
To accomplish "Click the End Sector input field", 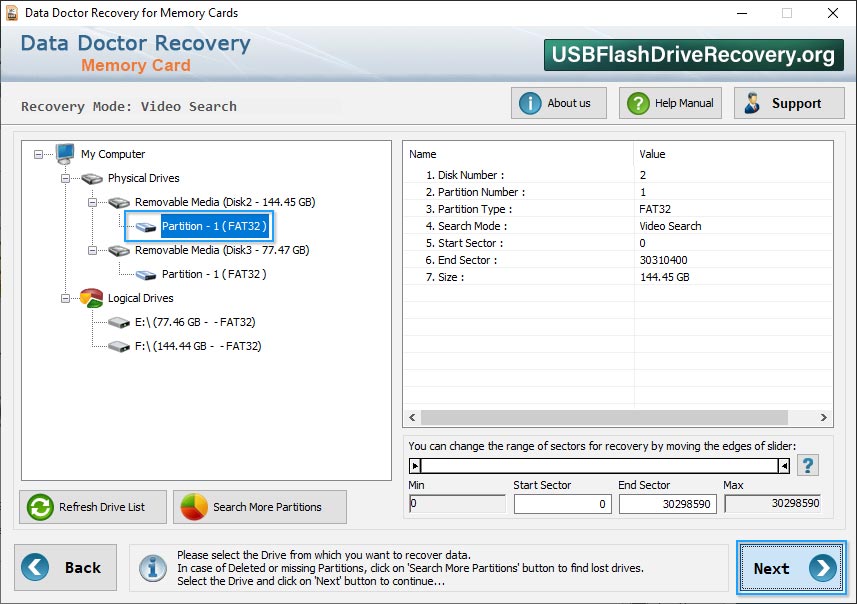I will 667,504.
